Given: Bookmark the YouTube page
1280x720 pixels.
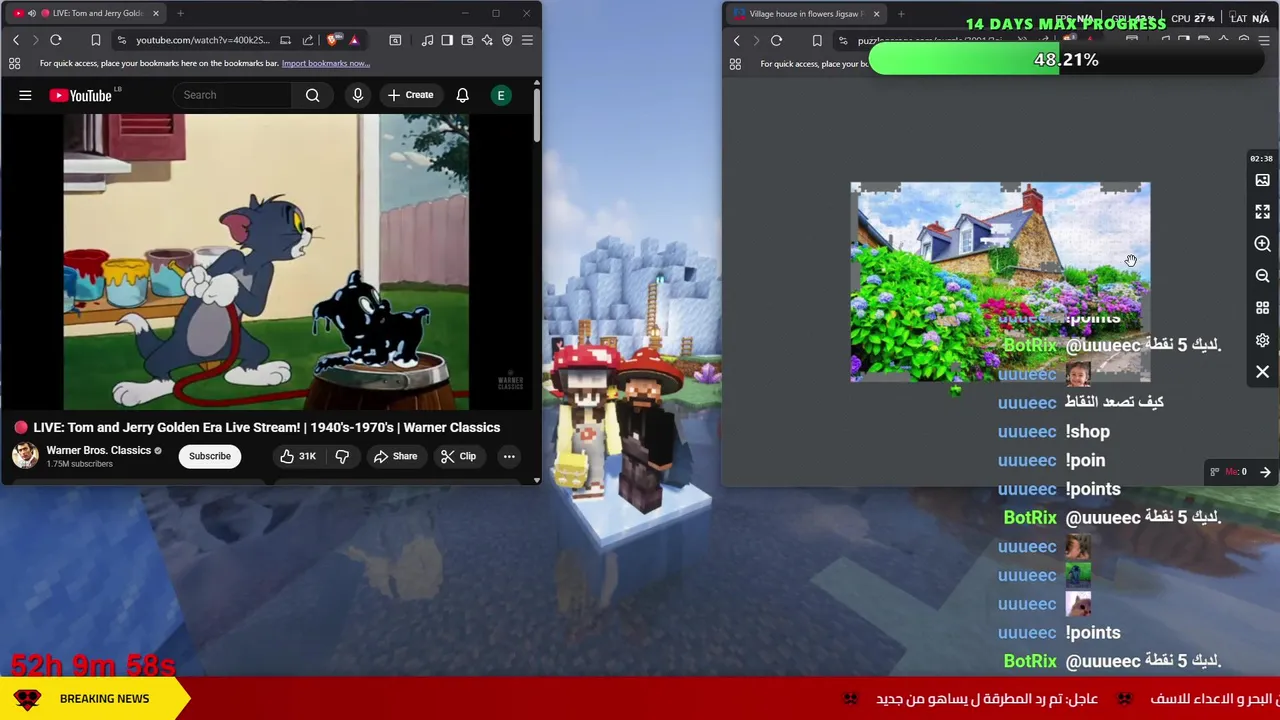Looking at the screenshot, I should (x=96, y=40).
